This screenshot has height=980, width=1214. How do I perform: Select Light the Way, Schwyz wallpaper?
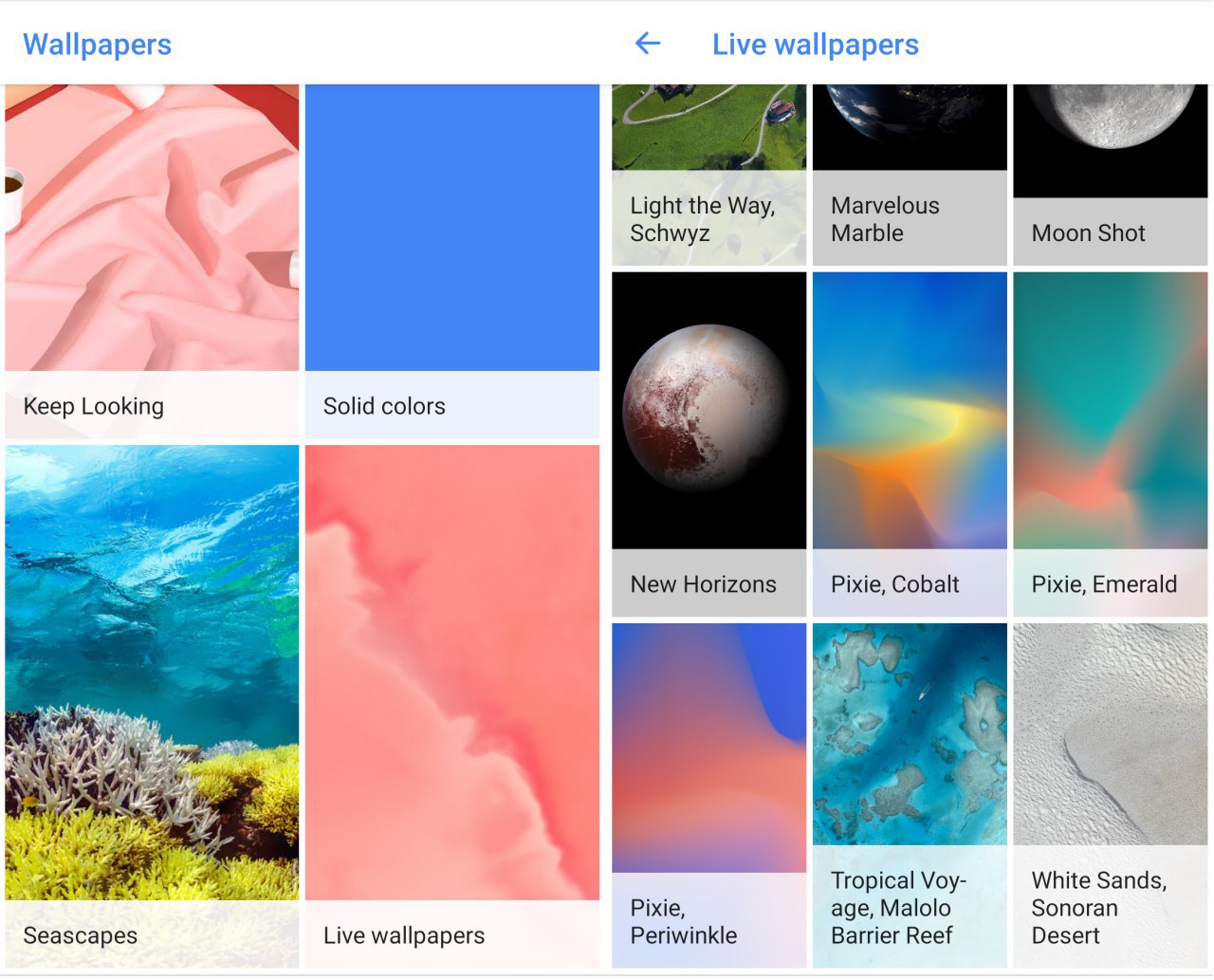coord(709,176)
